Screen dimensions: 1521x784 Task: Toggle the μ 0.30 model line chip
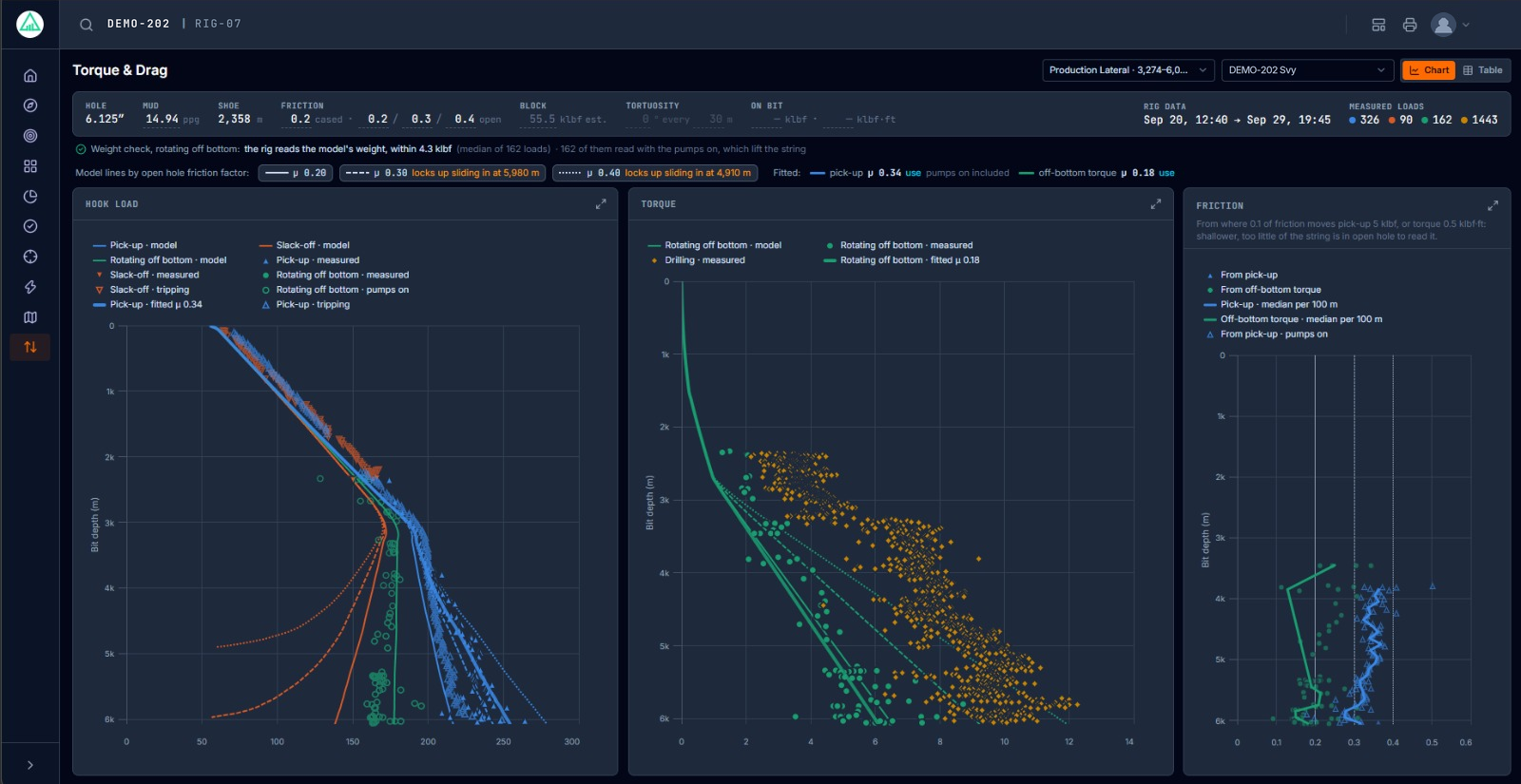(x=443, y=173)
